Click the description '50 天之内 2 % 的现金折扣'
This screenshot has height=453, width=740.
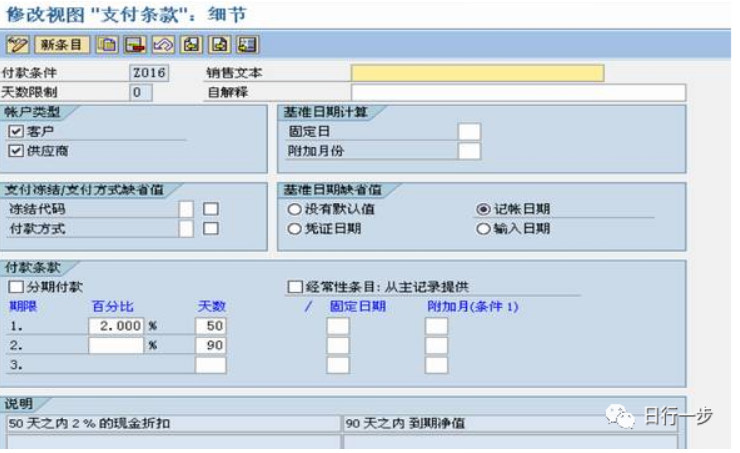(x=173, y=423)
